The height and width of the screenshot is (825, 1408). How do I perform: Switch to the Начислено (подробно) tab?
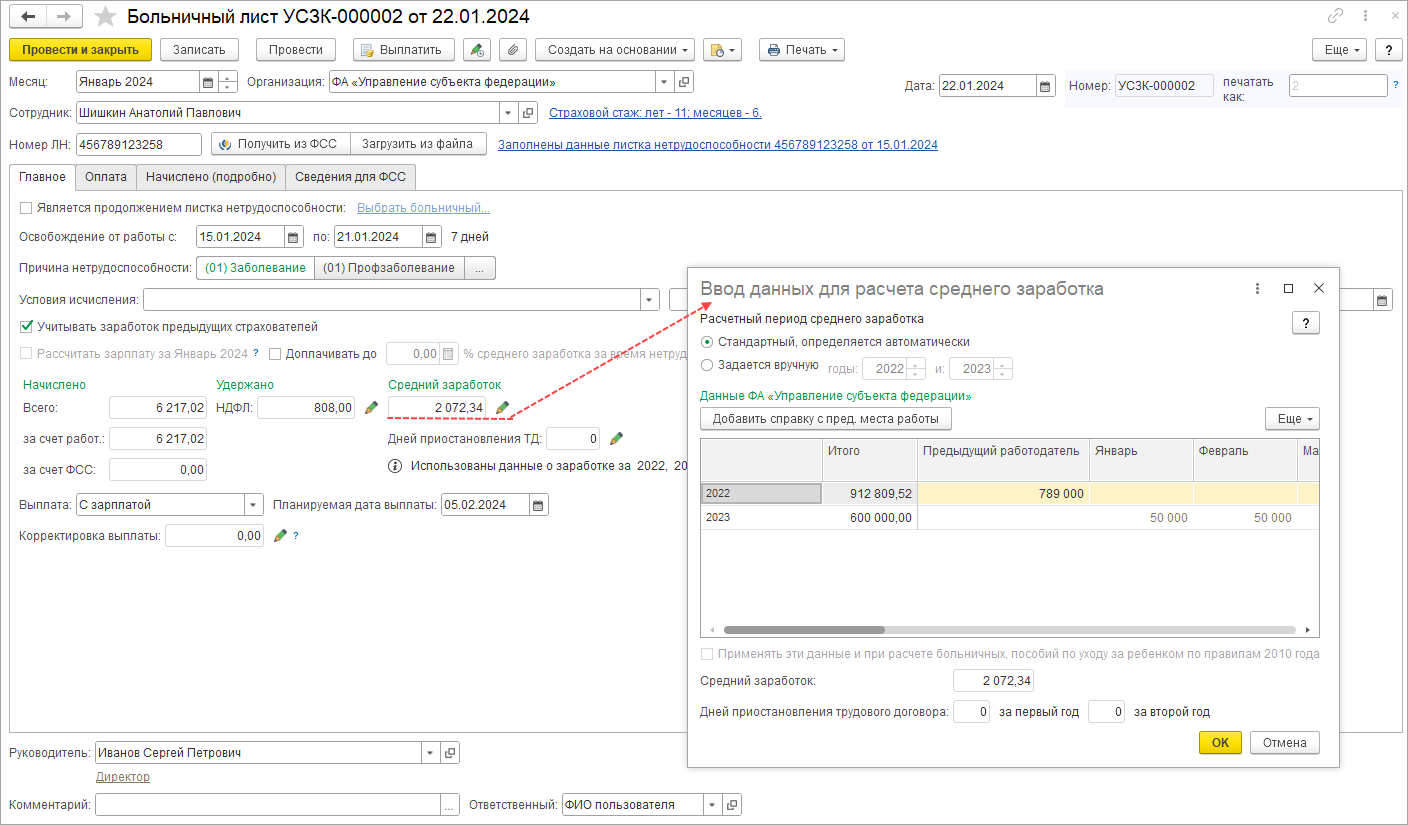[211, 177]
